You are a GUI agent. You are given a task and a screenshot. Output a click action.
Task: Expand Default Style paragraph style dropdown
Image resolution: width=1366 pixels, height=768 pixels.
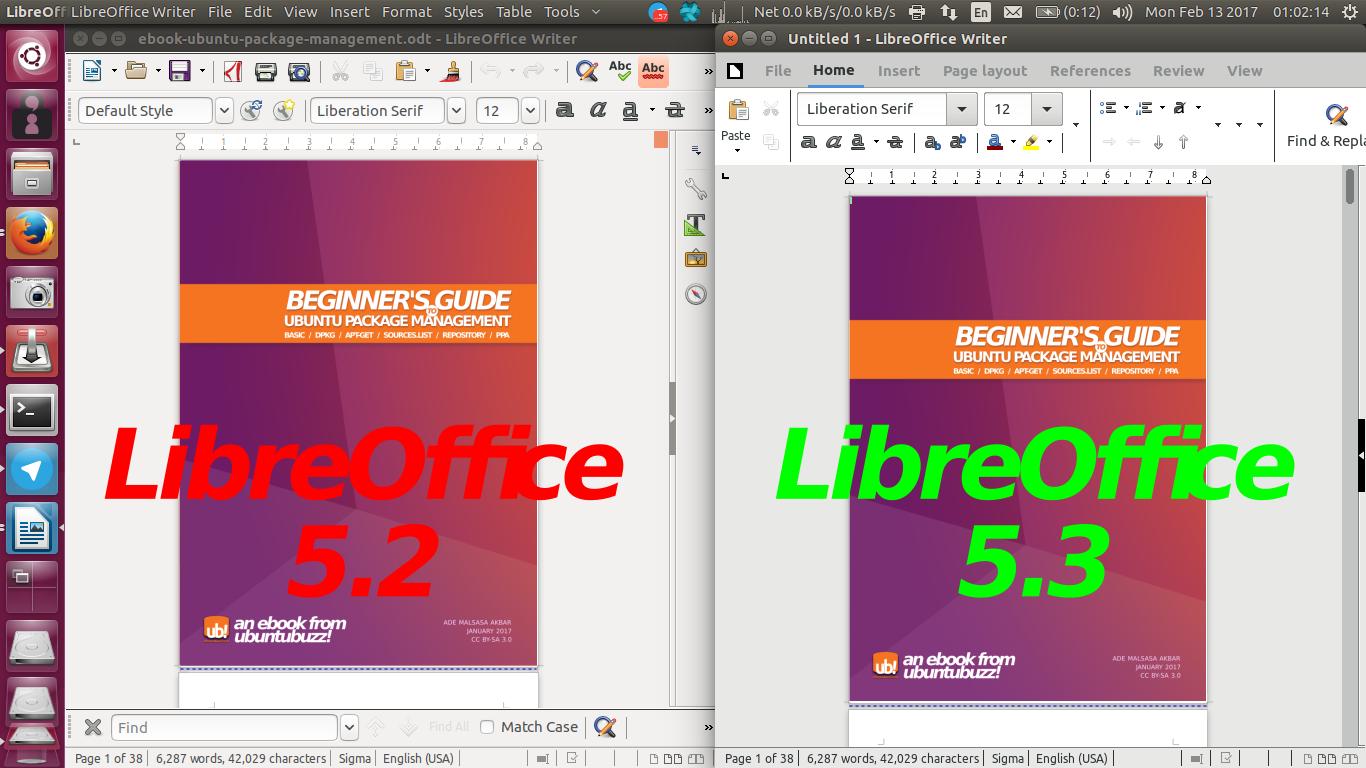pos(224,110)
